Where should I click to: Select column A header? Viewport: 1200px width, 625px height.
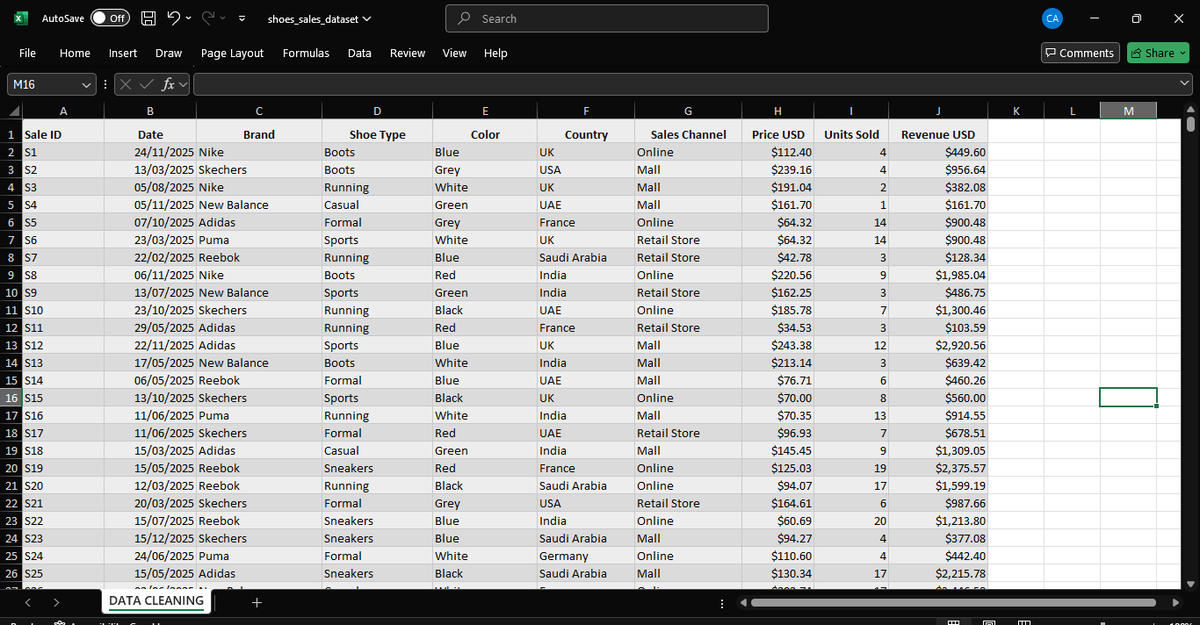[x=62, y=111]
